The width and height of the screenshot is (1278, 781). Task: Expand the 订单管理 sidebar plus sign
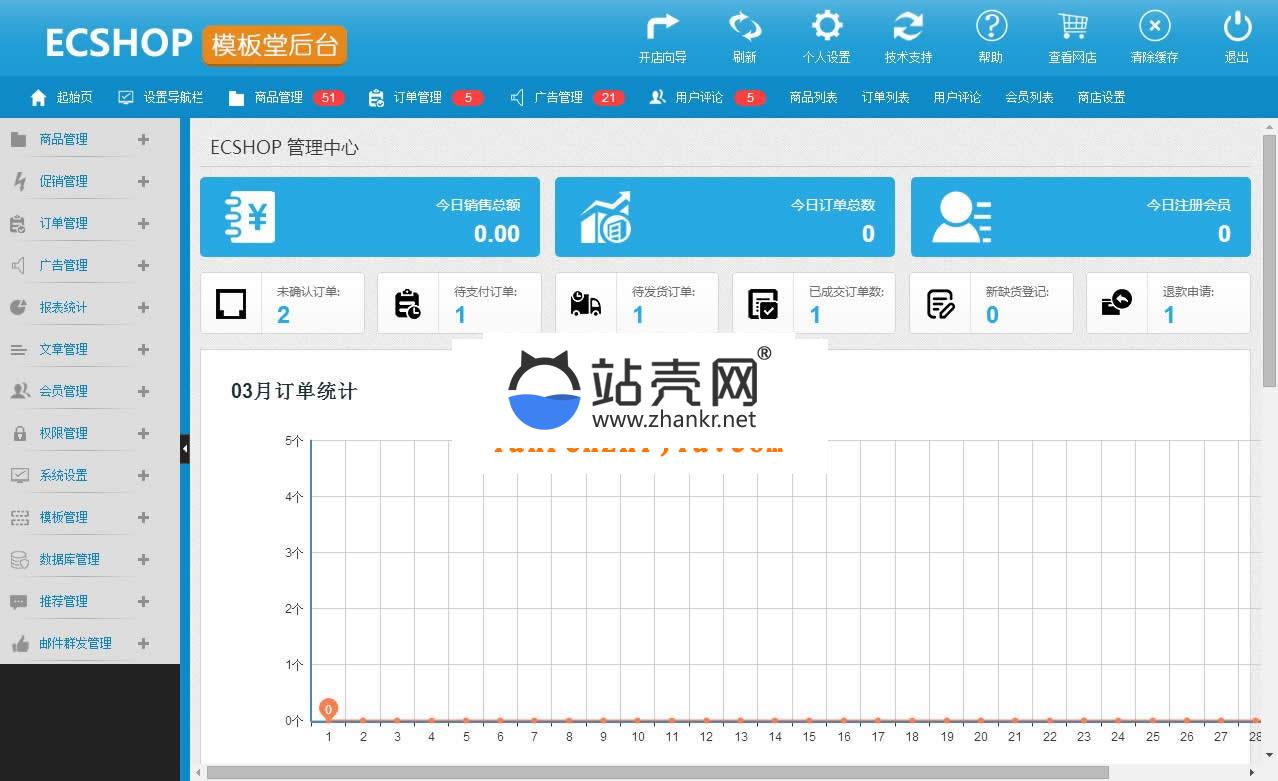point(143,224)
